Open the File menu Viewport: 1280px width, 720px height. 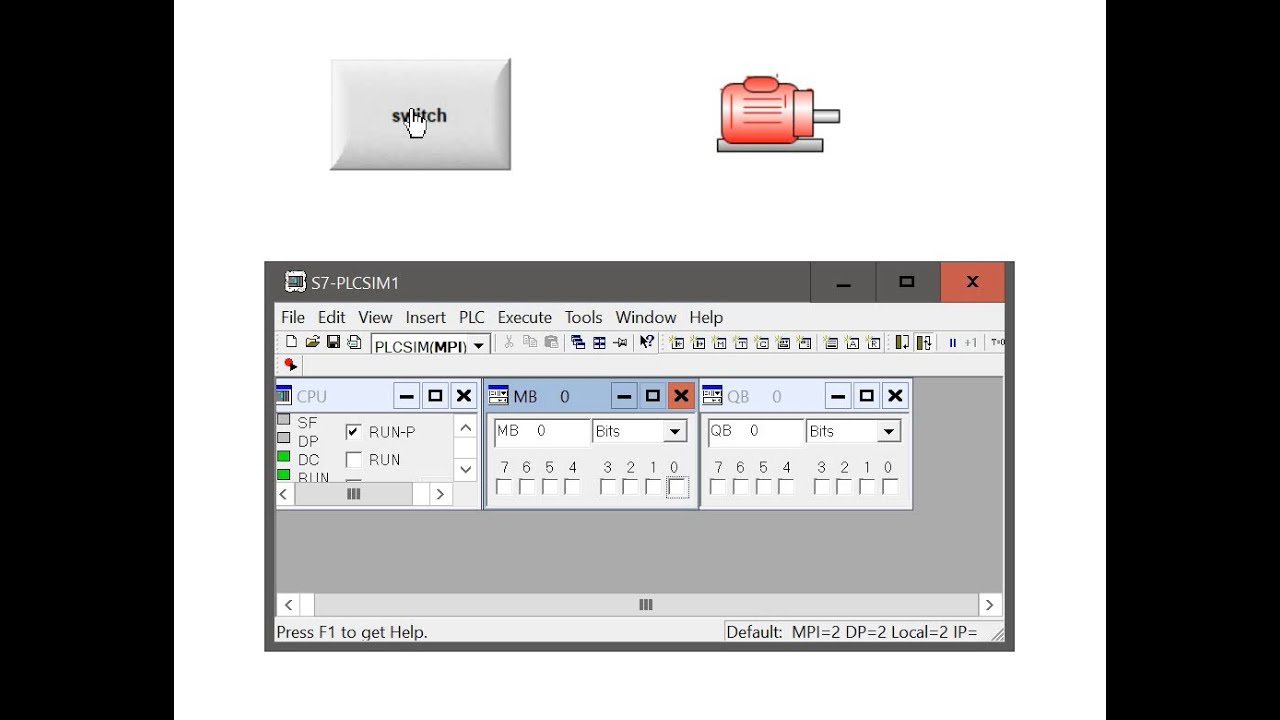293,317
